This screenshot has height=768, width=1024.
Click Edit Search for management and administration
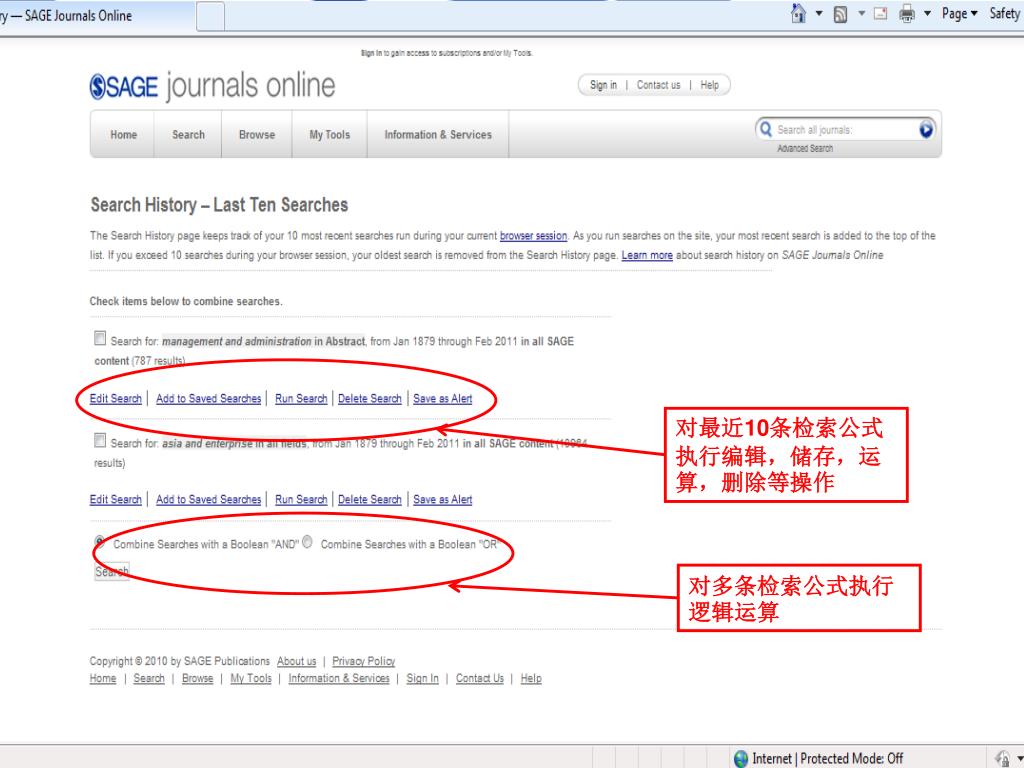[x=116, y=398]
